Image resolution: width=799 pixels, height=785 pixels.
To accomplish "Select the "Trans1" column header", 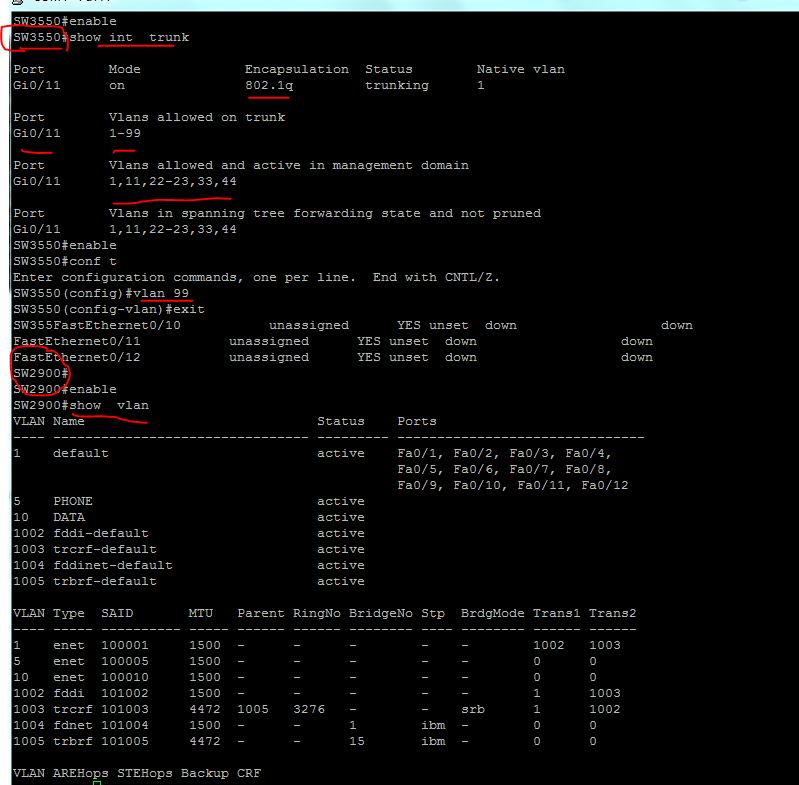I will pos(556,613).
